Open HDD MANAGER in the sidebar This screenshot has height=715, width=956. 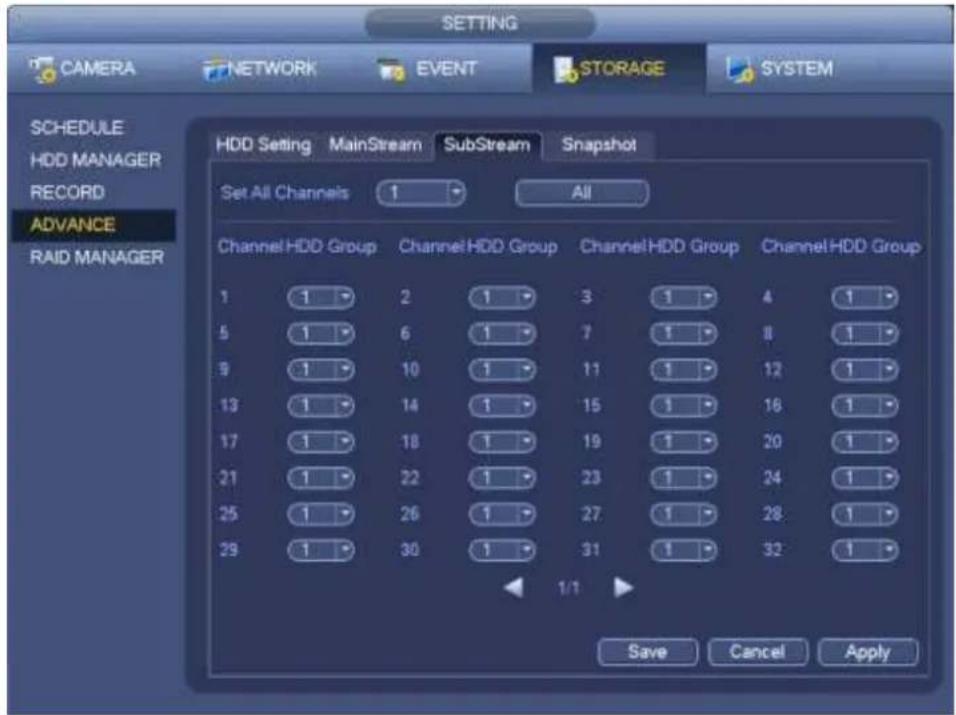(96, 160)
